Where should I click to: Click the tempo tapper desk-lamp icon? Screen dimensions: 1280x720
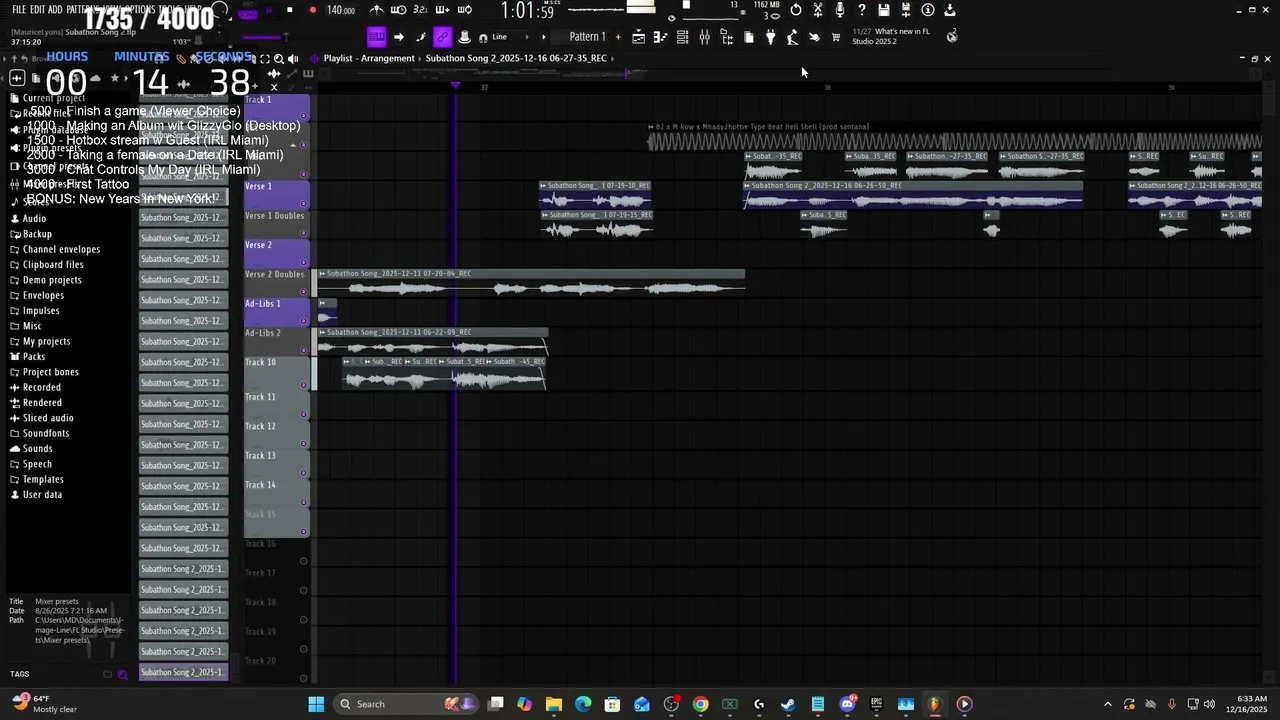793,37
